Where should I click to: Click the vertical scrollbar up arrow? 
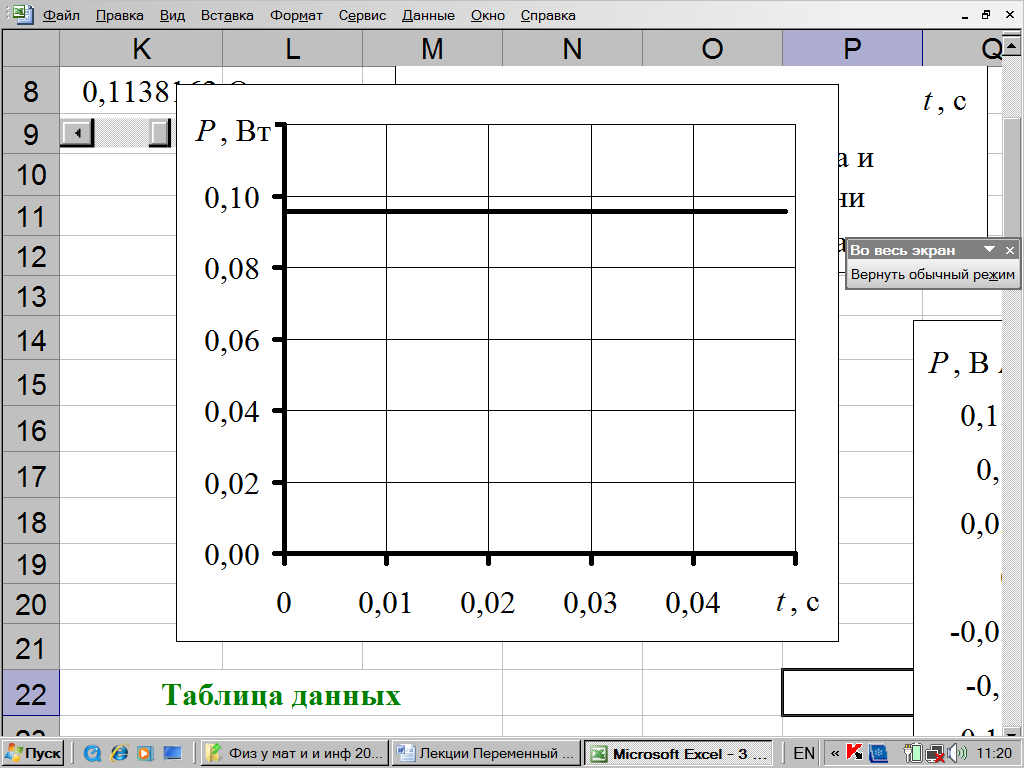pos(1012,45)
